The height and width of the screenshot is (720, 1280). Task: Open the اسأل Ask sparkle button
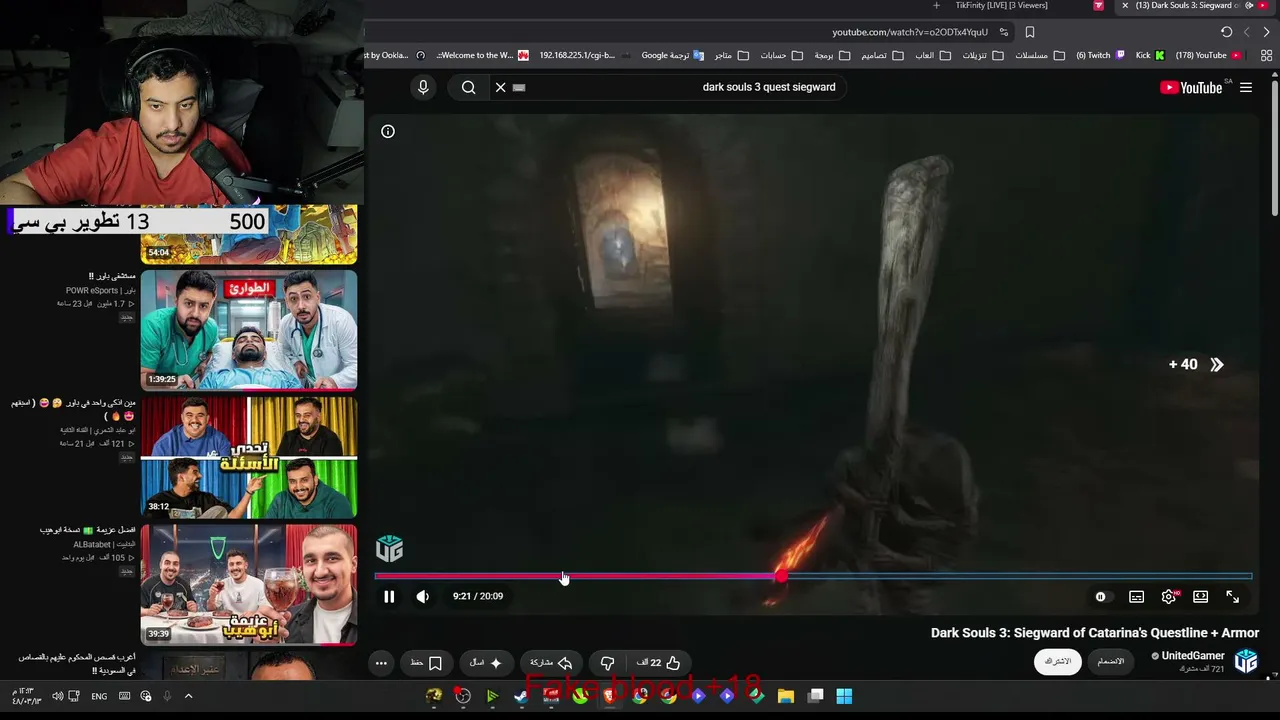(x=486, y=663)
